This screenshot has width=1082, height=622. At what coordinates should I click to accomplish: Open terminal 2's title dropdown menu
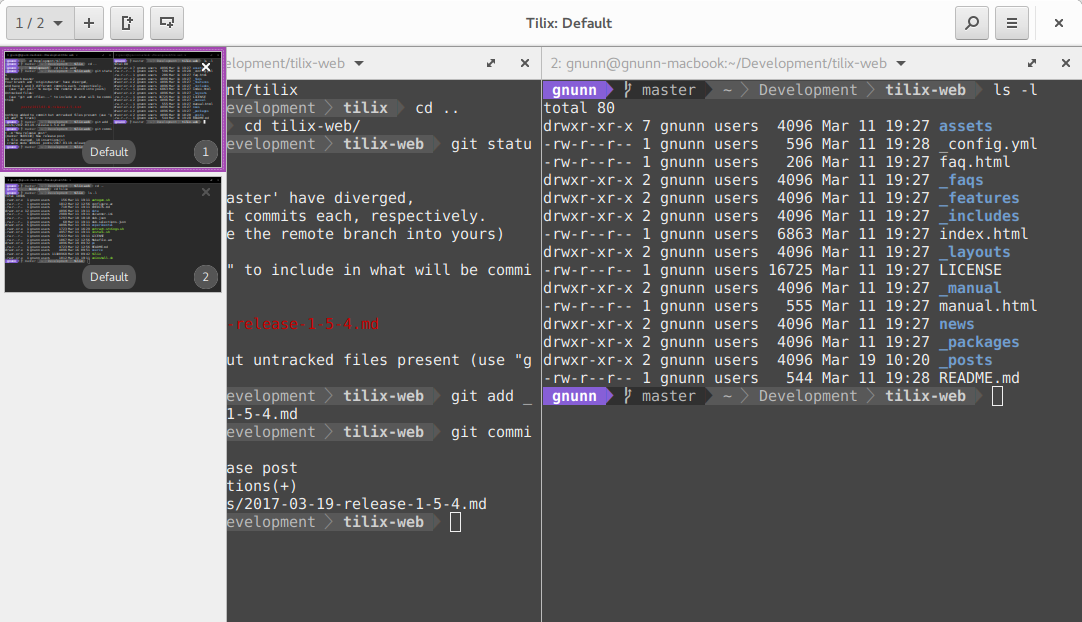point(899,62)
